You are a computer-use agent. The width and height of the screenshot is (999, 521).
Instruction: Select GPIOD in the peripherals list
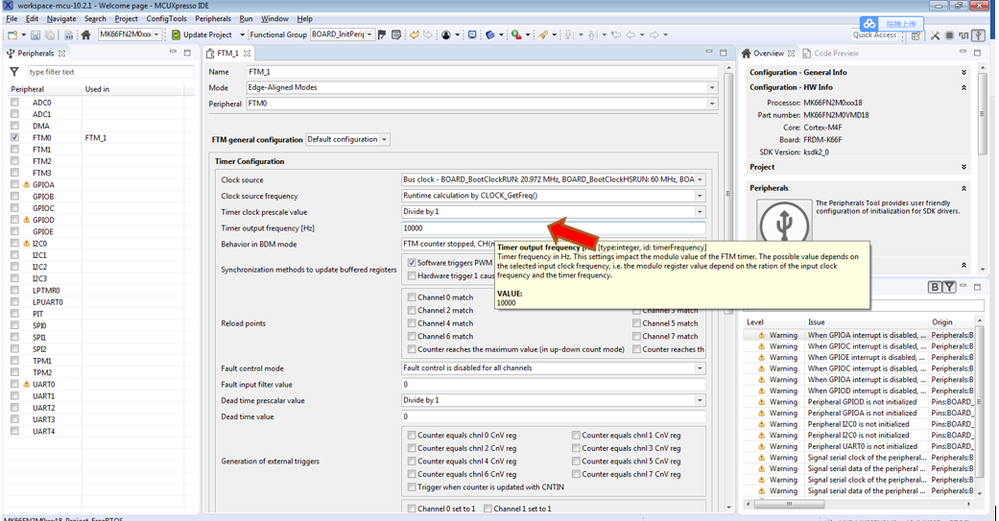pos(43,220)
